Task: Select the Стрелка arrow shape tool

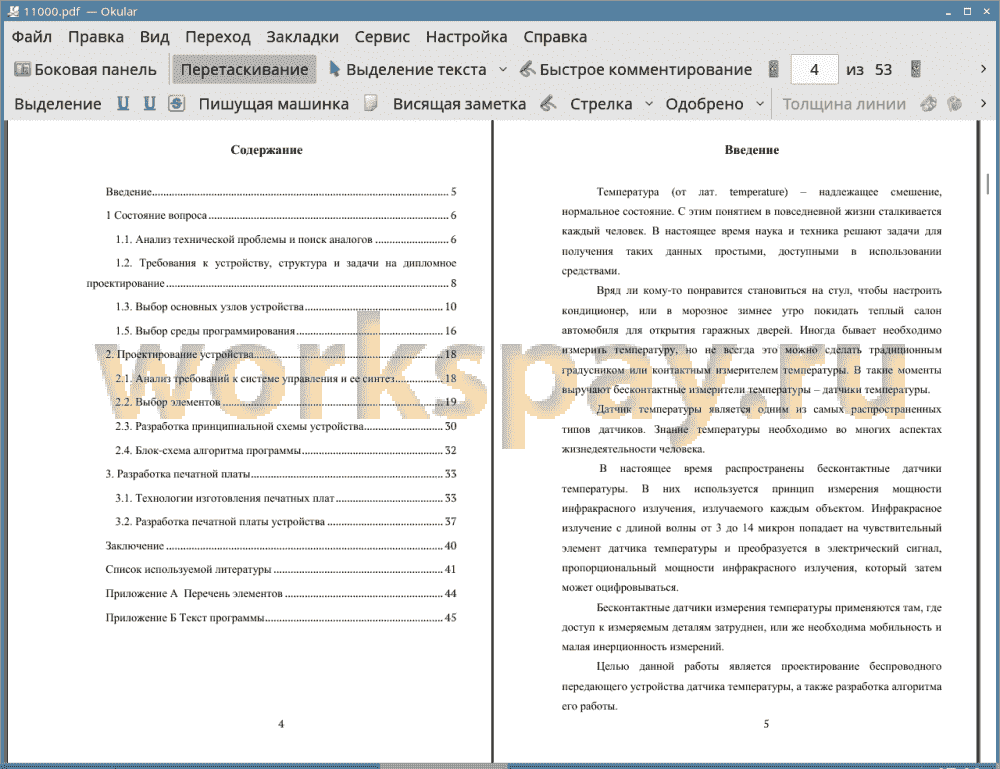Action: [x=601, y=104]
